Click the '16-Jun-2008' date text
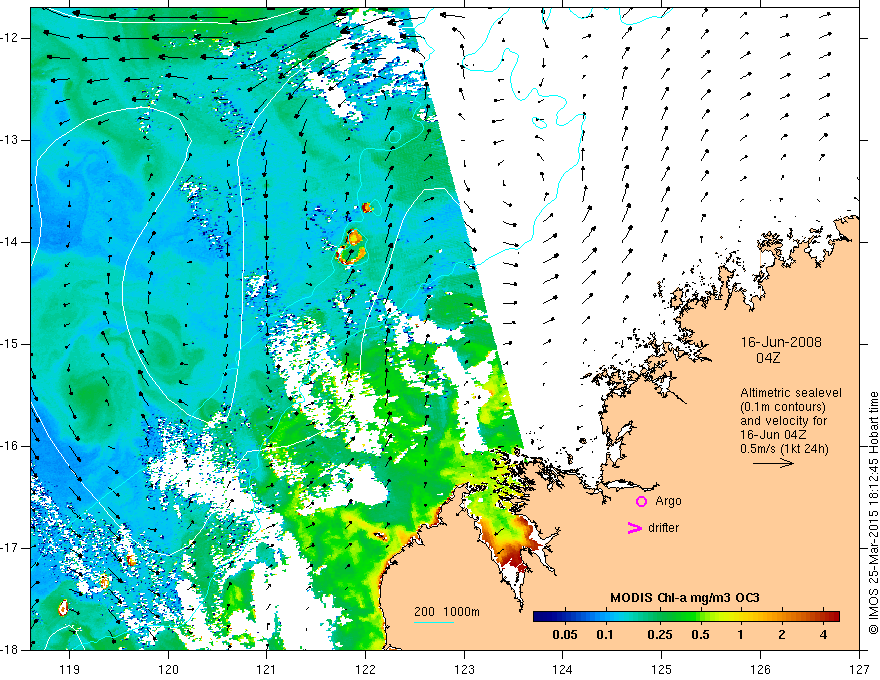Viewport: 880px width, 680px height. (781, 342)
